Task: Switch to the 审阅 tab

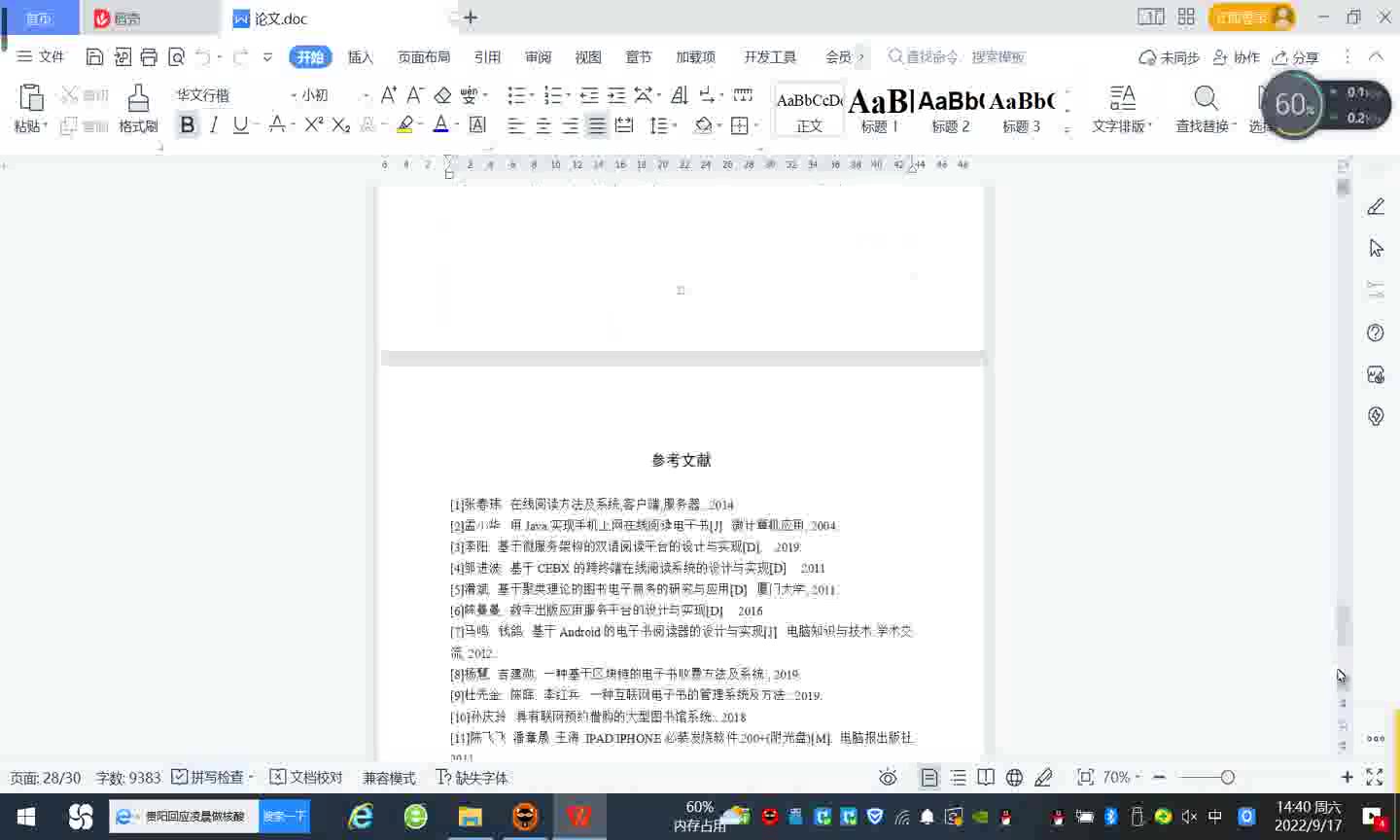Action: [538, 57]
